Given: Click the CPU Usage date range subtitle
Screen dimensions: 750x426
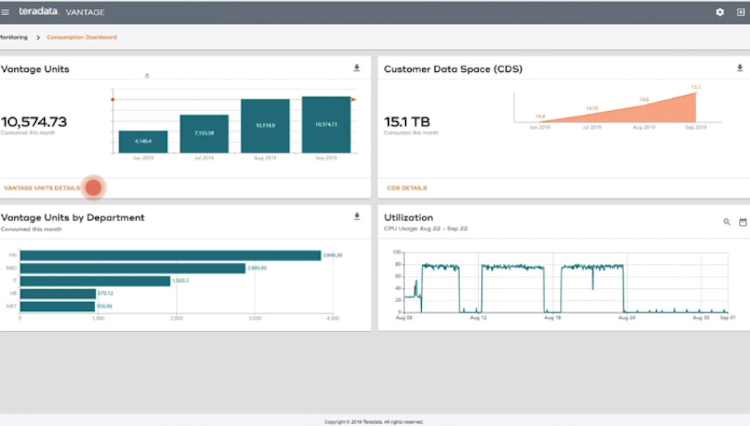Looking at the screenshot, I should pos(426,229).
